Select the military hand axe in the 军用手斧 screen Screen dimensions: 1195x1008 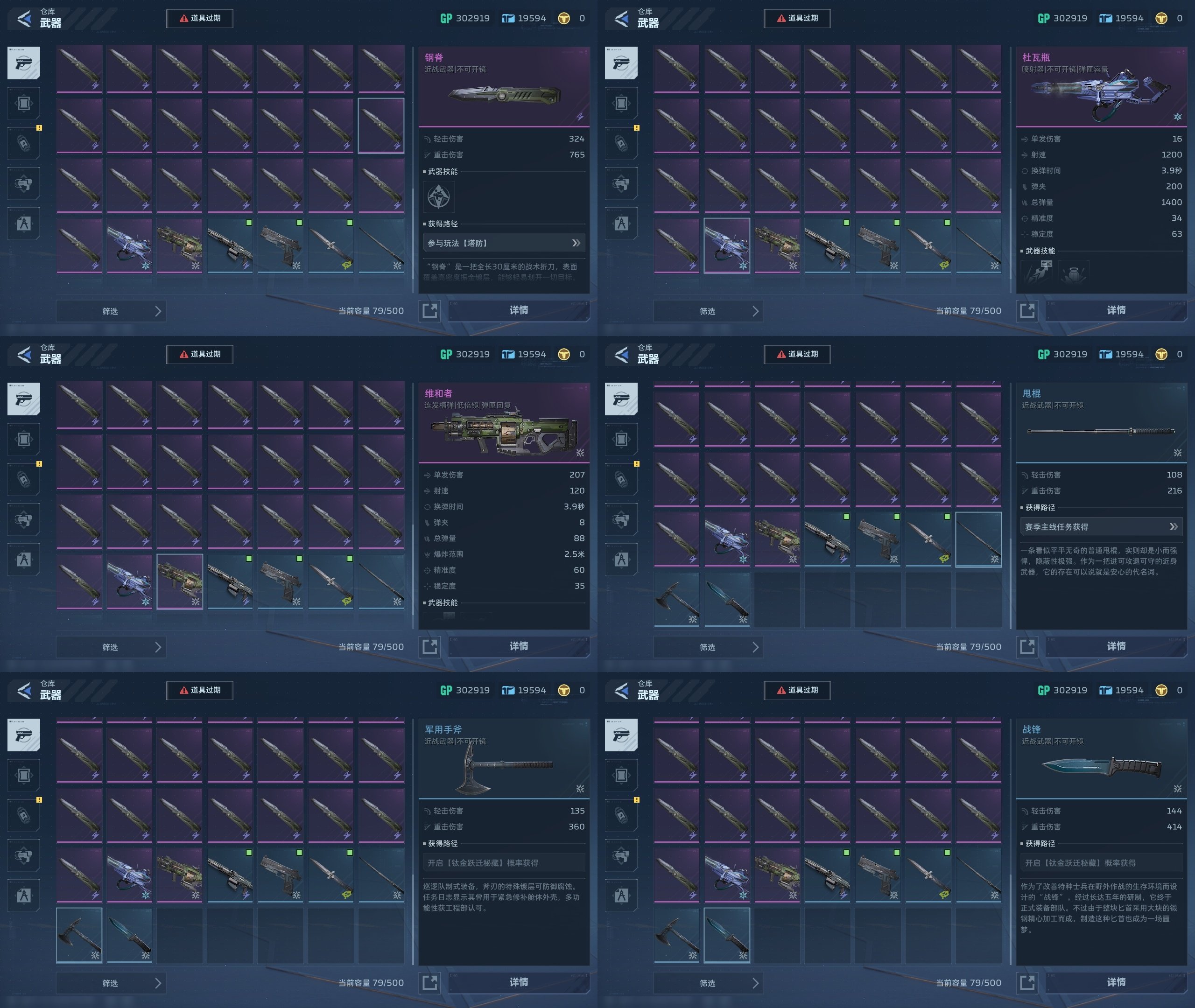point(79,935)
